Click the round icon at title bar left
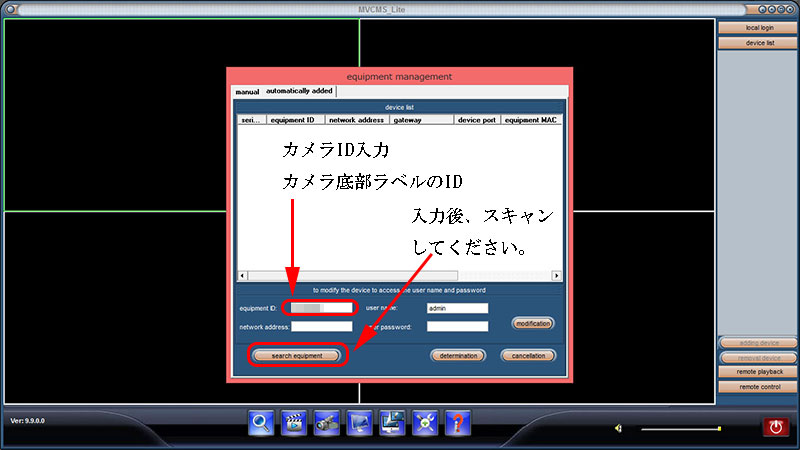 coord(10,9)
